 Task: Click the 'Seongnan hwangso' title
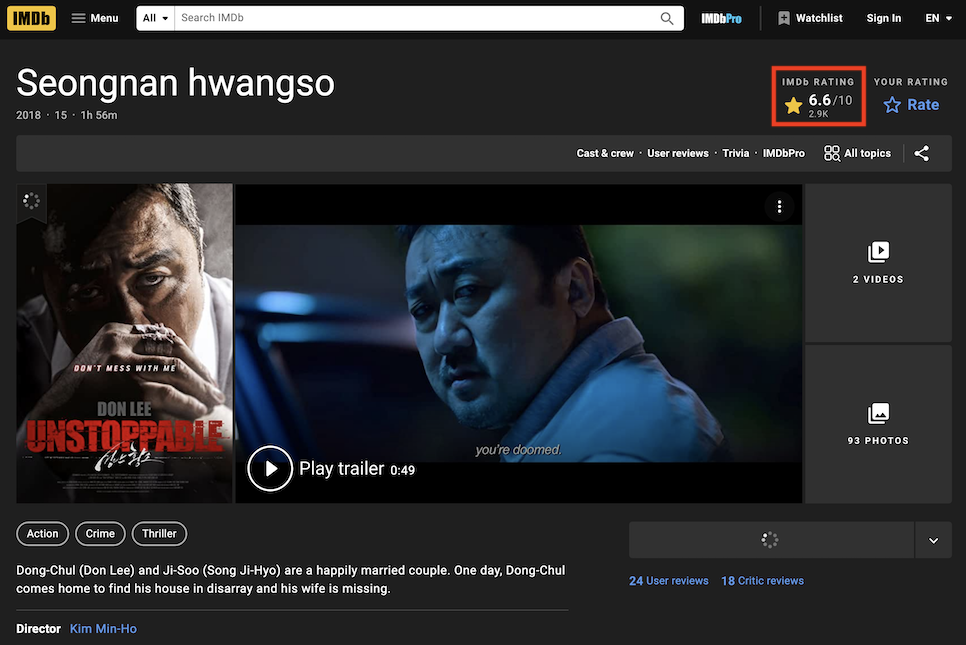tap(176, 84)
